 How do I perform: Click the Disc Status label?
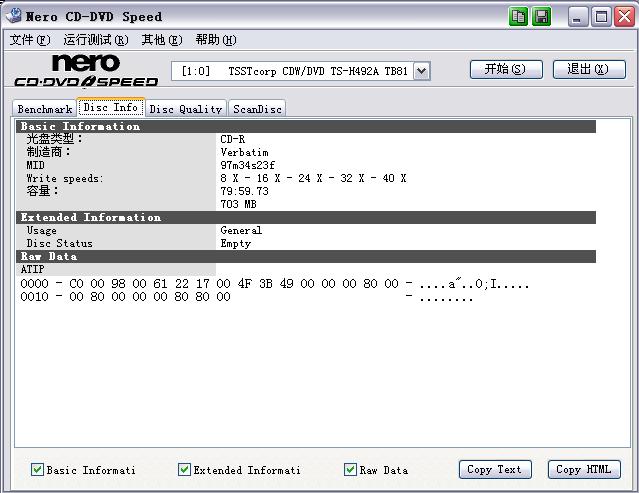pyautogui.click(x=59, y=243)
